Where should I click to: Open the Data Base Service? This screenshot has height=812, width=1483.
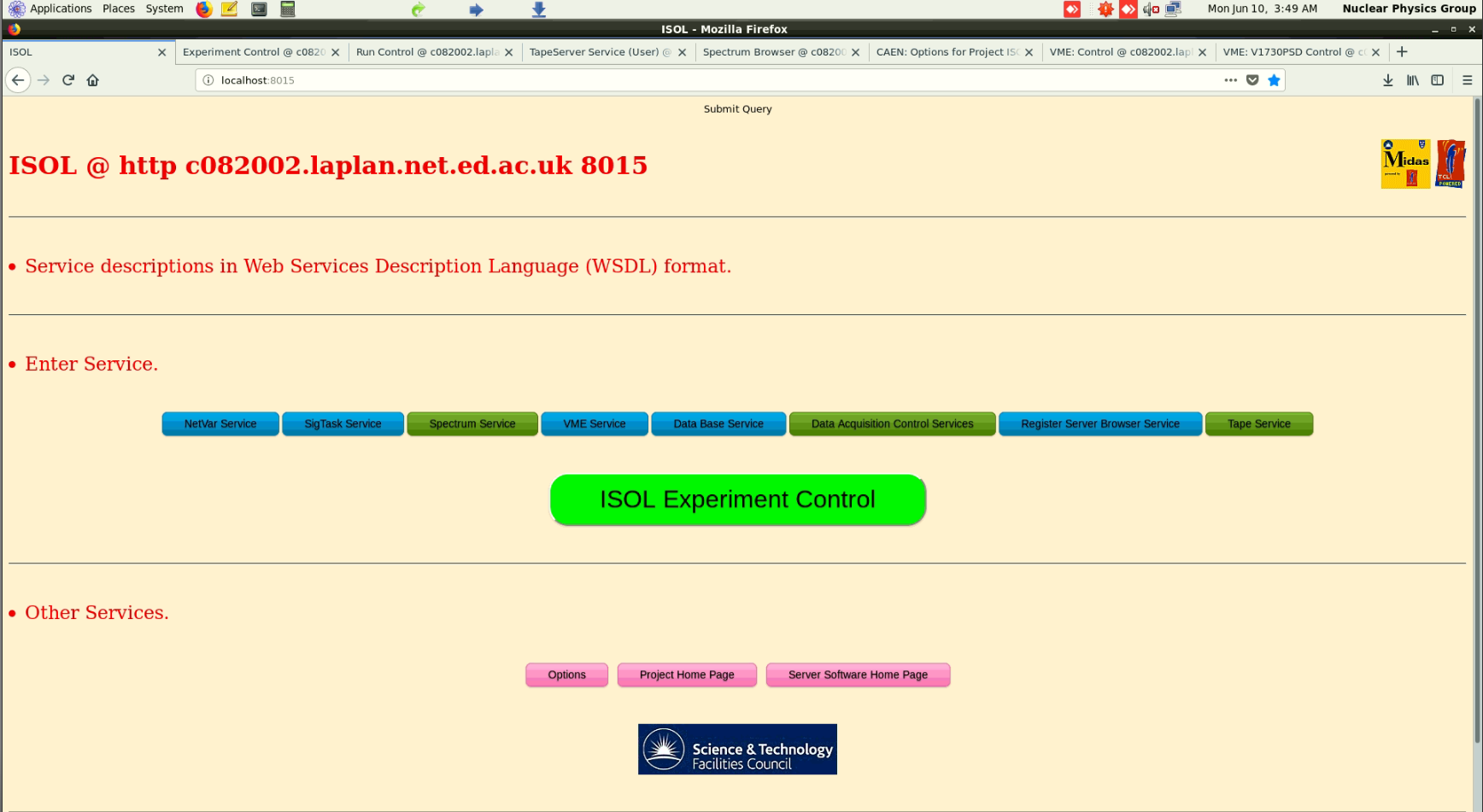click(718, 424)
